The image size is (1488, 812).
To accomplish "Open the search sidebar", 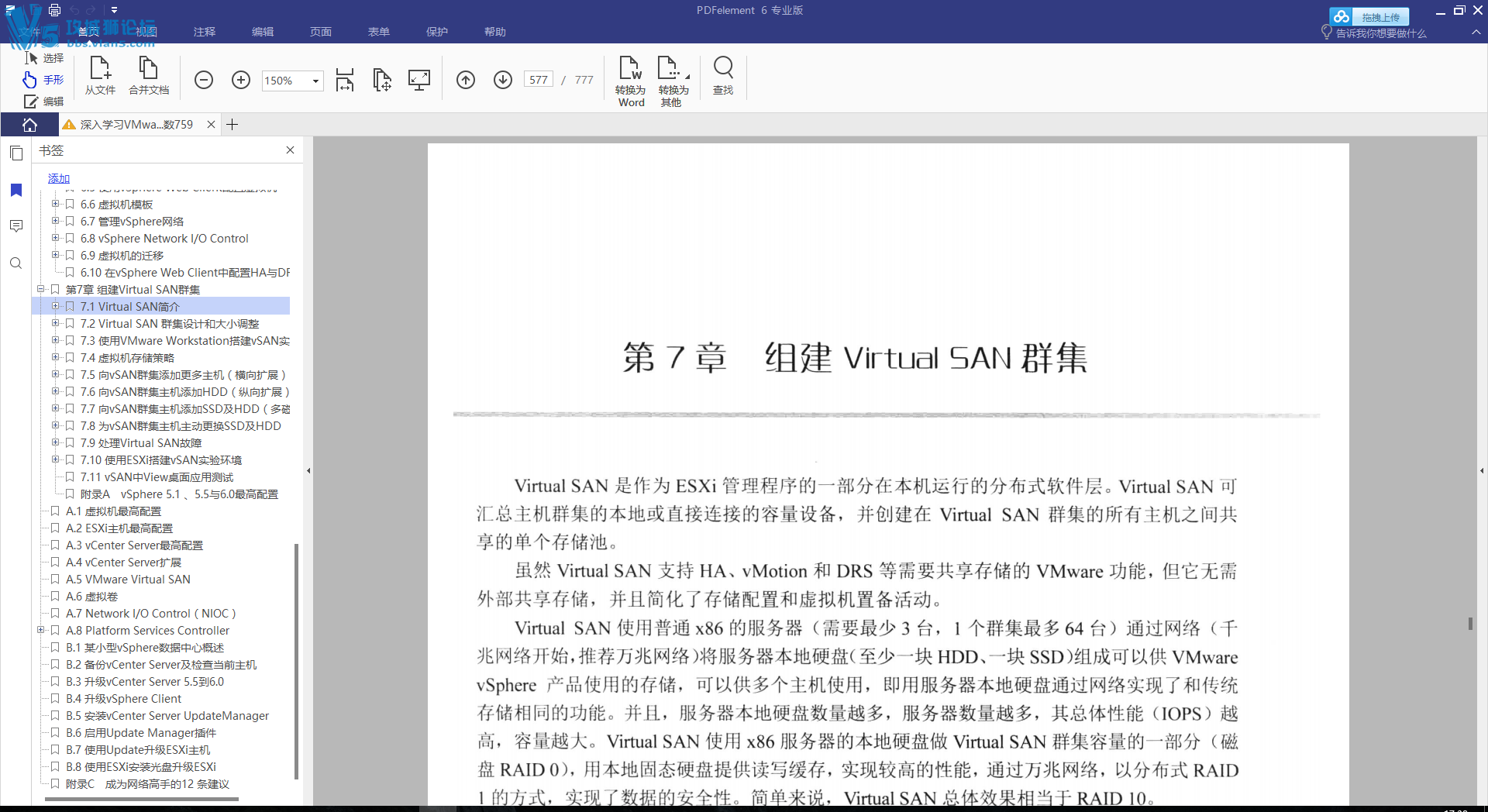I will tap(16, 263).
